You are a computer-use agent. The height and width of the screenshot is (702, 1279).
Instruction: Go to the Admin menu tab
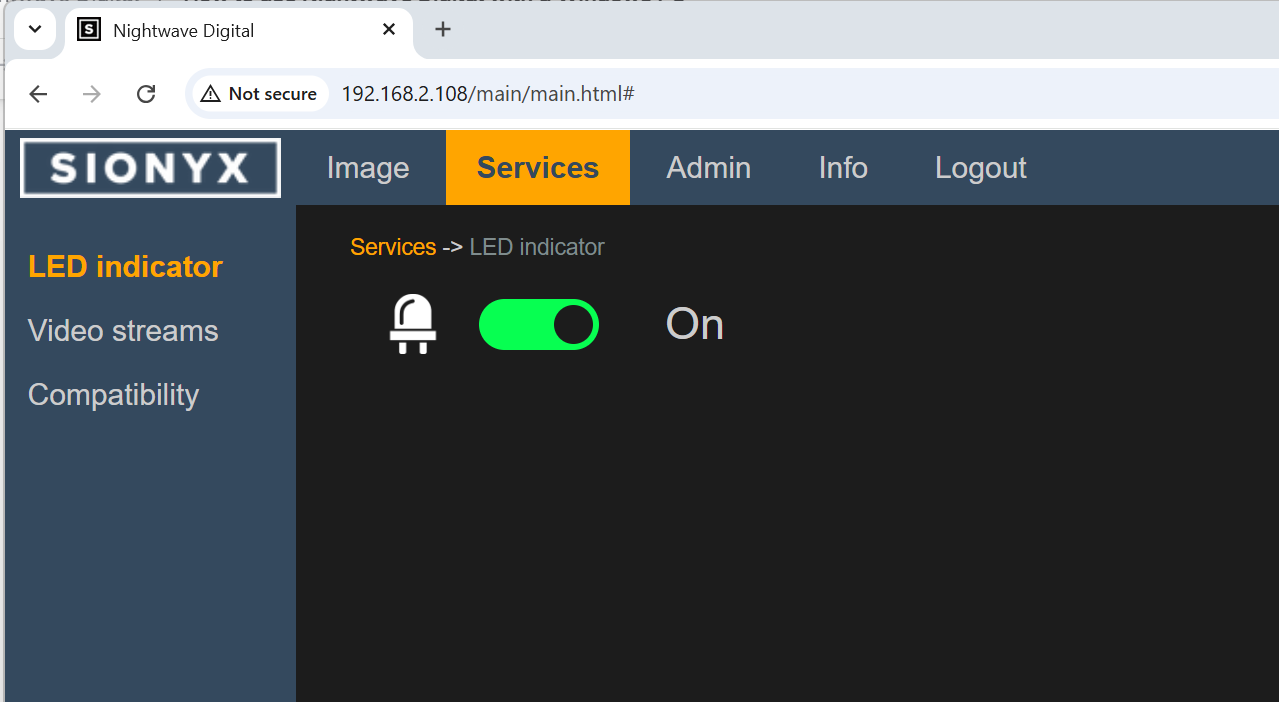tap(708, 168)
